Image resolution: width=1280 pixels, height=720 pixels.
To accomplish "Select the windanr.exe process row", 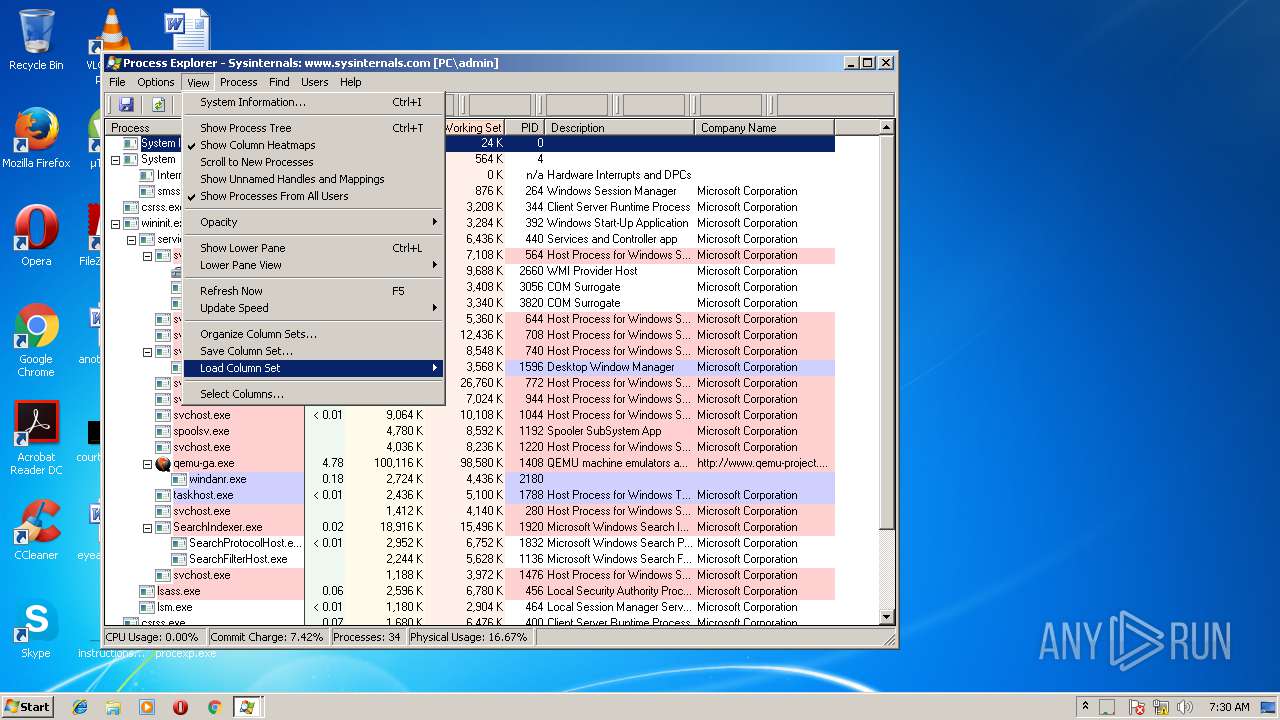I will click(470, 479).
